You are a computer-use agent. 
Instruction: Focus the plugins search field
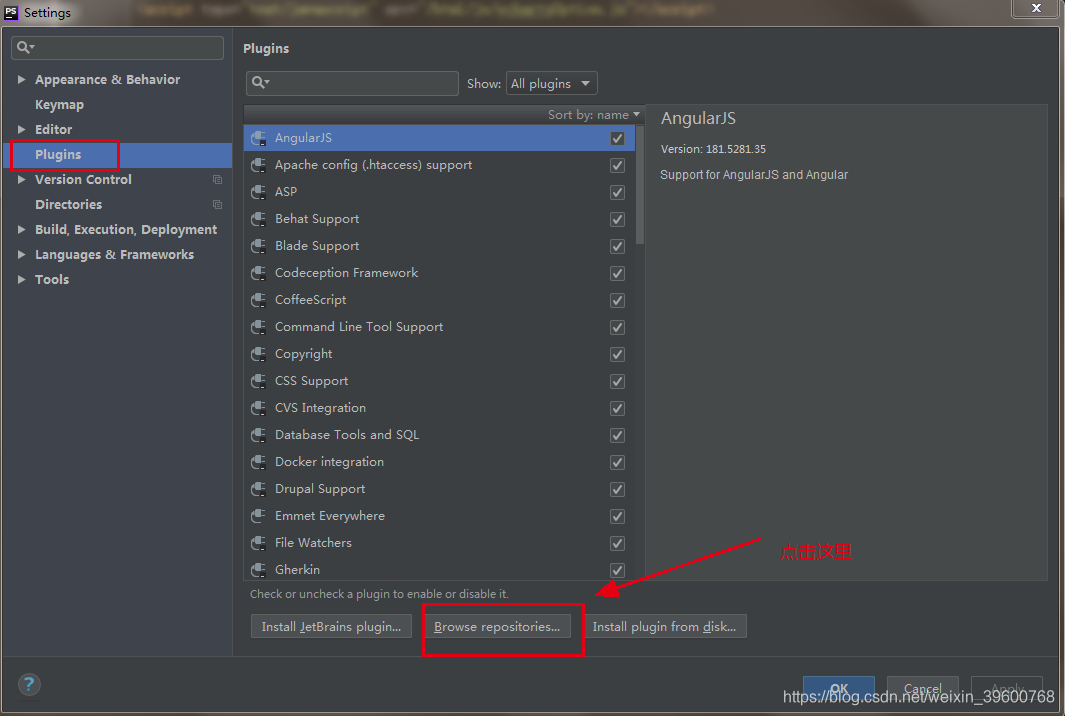(352, 83)
